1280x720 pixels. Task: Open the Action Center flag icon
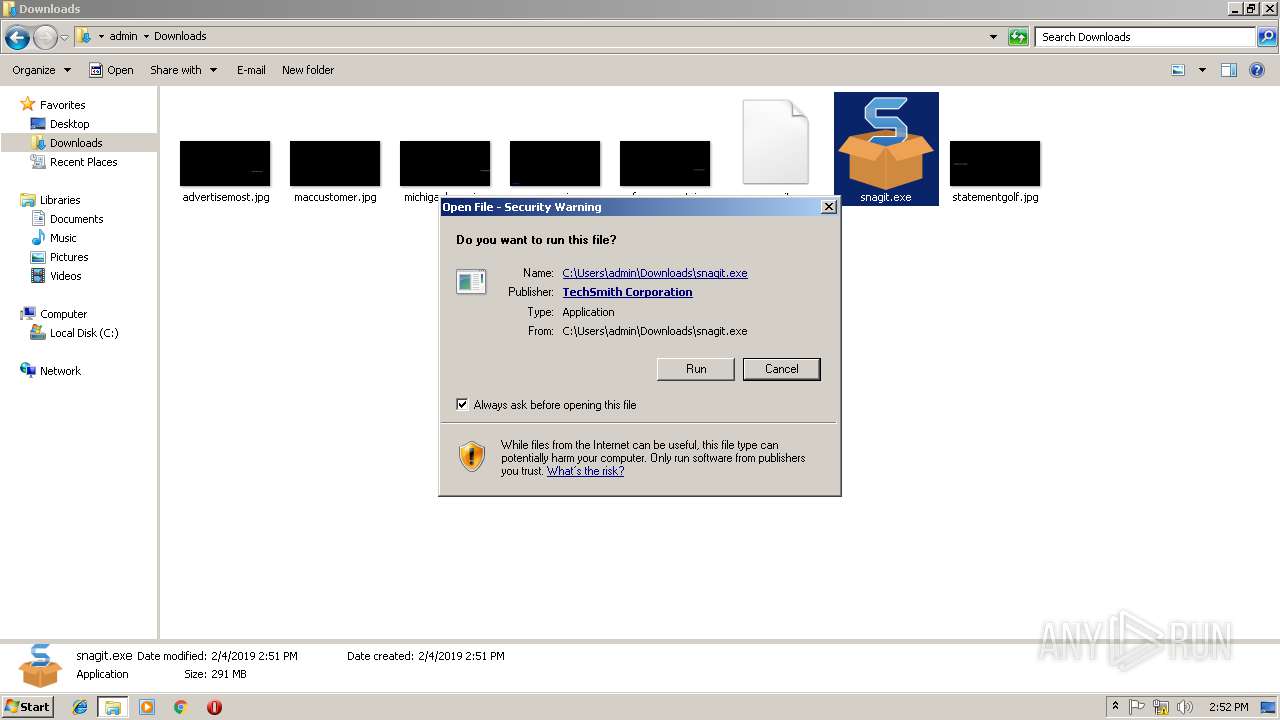(x=1137, y=707)
